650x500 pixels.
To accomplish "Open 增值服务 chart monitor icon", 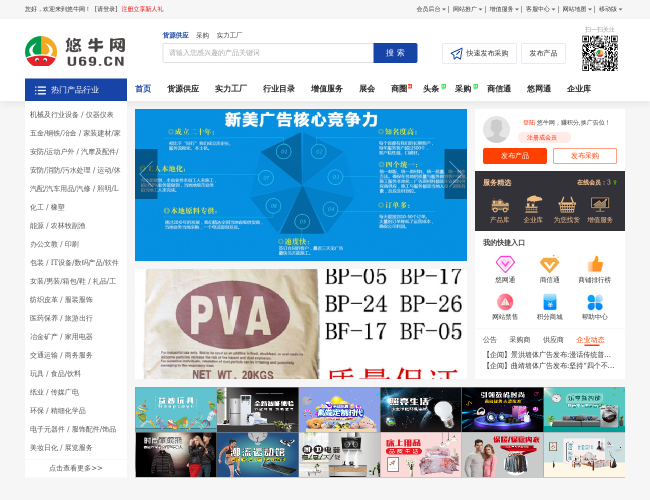I will coord(599,204).
